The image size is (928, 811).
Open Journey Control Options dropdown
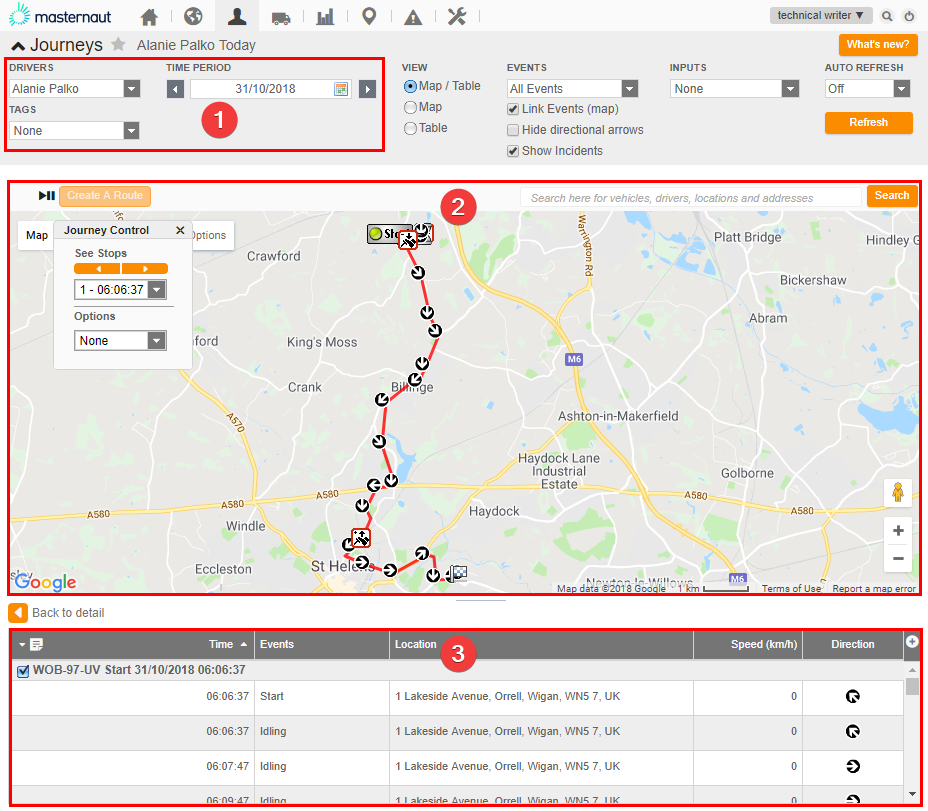click(120, 340)
